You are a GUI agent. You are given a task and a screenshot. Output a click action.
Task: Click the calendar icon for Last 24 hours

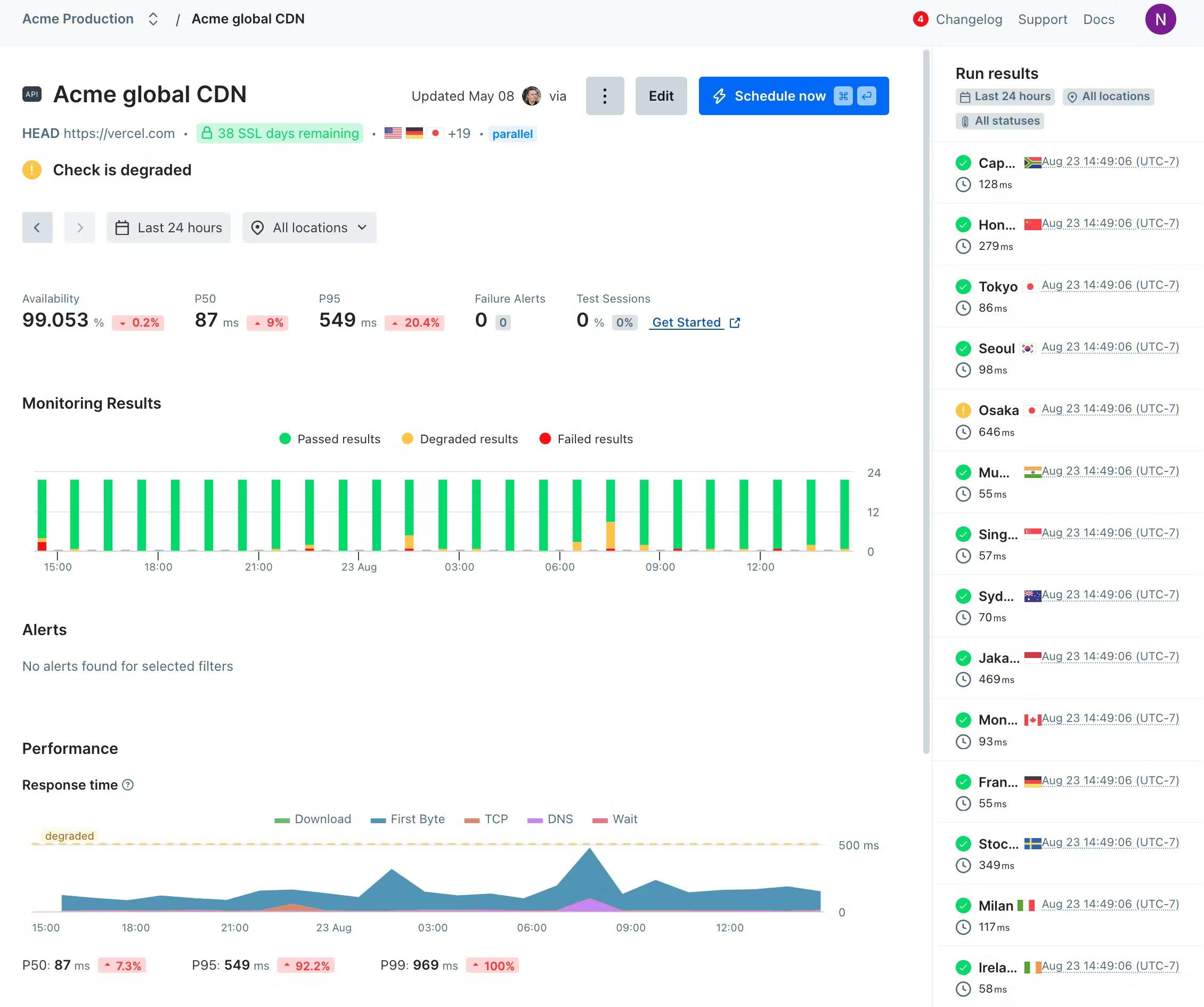[x=122, y=228]
